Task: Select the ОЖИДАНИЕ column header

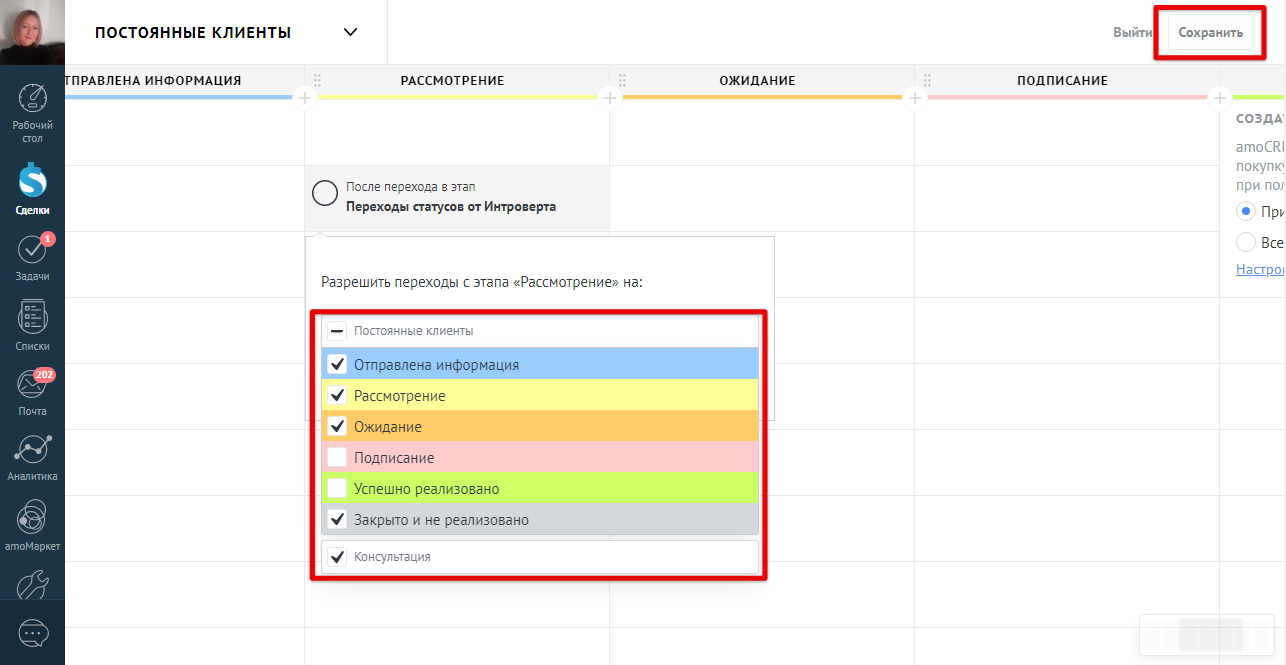Action: tap(757, 80)
